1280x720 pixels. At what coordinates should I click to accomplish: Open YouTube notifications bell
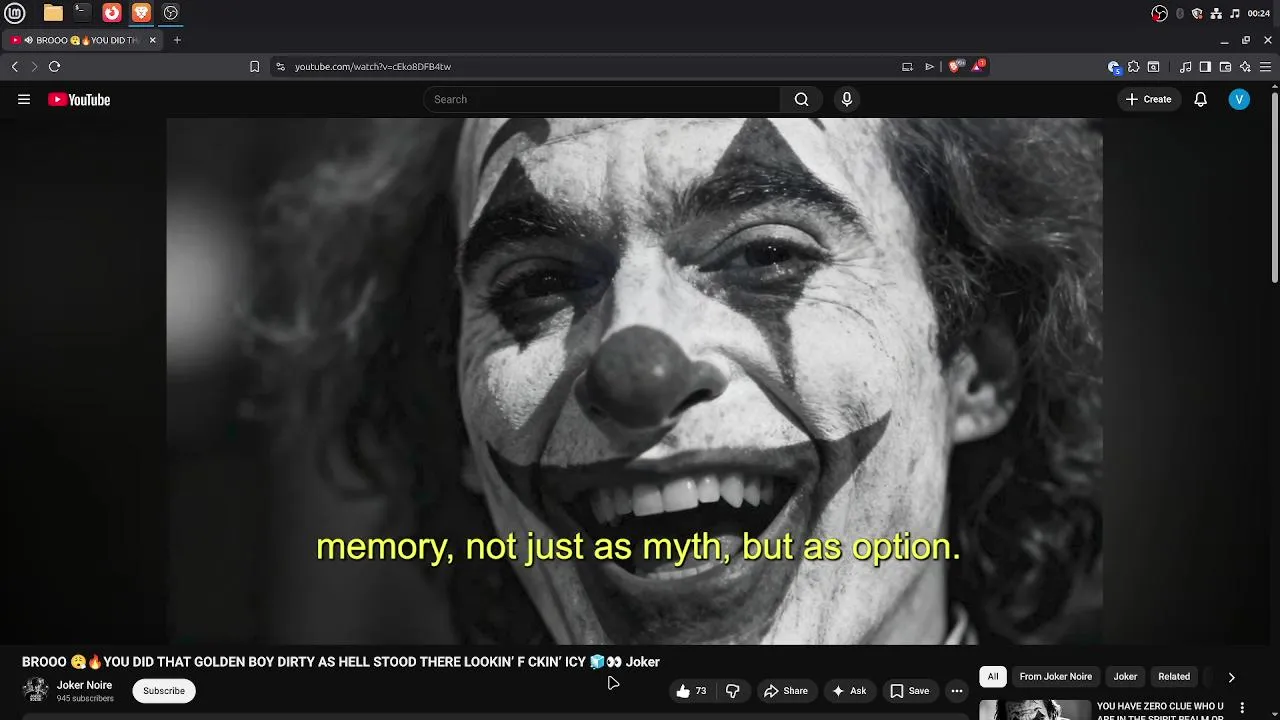1201,99
